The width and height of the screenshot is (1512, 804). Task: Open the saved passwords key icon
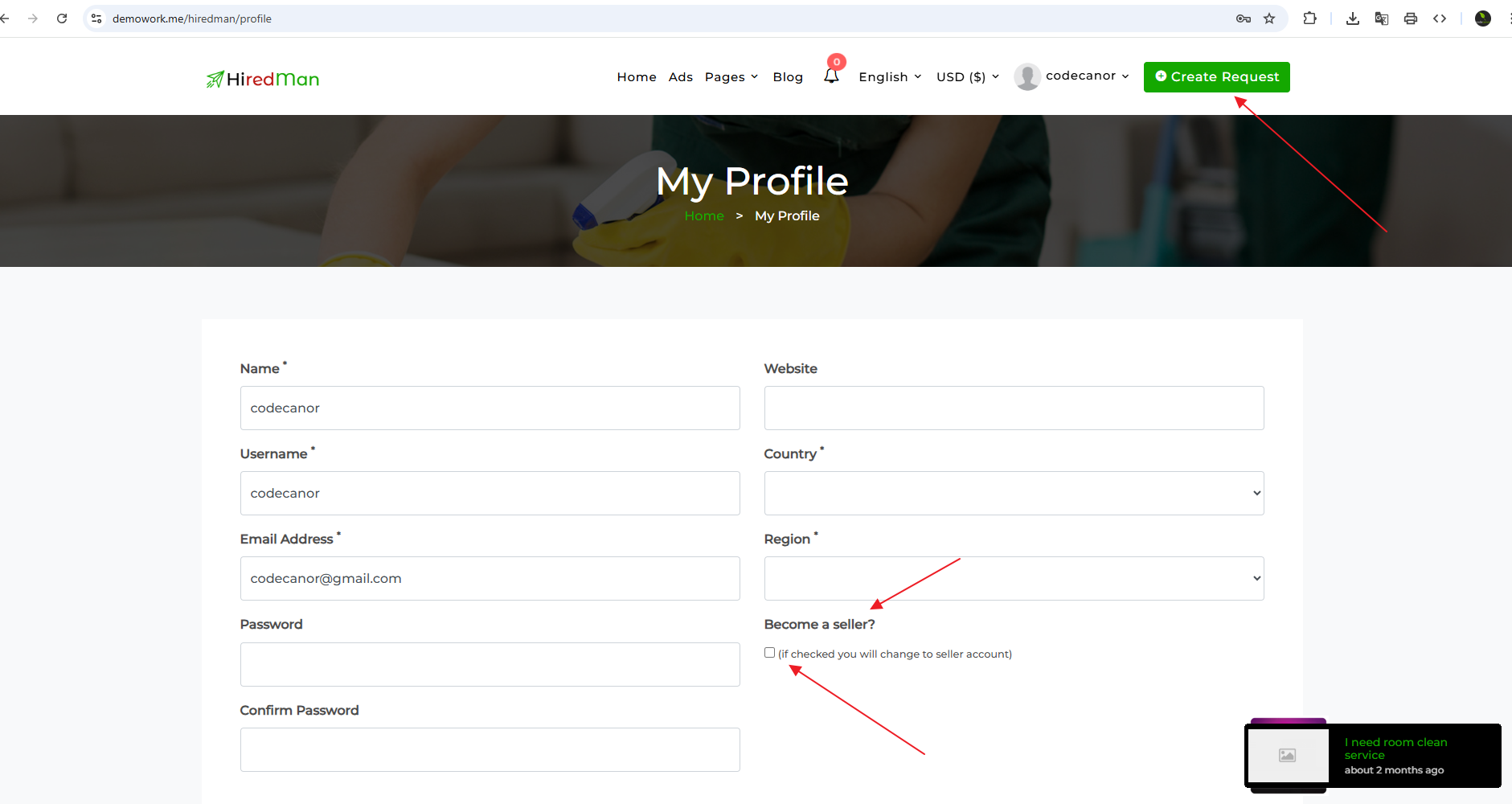1244,18
